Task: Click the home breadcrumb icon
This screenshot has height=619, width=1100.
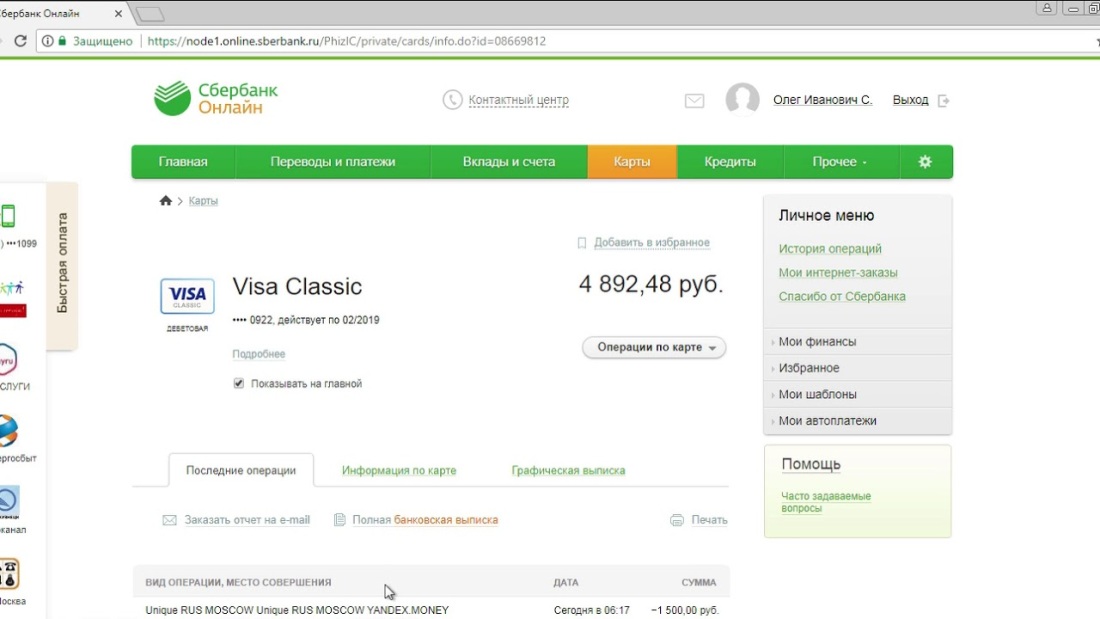Action: pyautogui.click(x=165, y=199)
